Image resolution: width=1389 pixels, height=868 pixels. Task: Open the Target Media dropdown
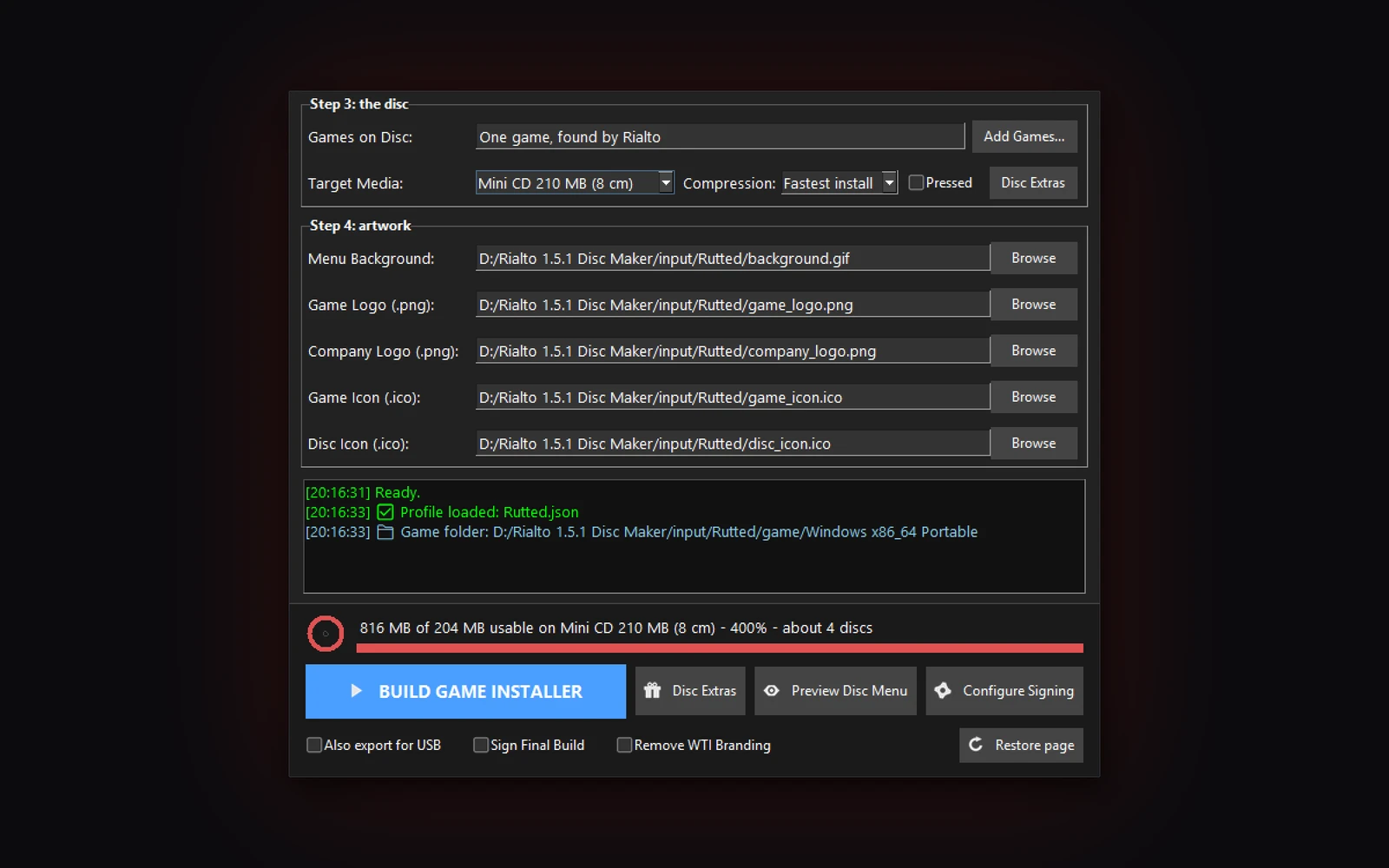tap(575, 182)
